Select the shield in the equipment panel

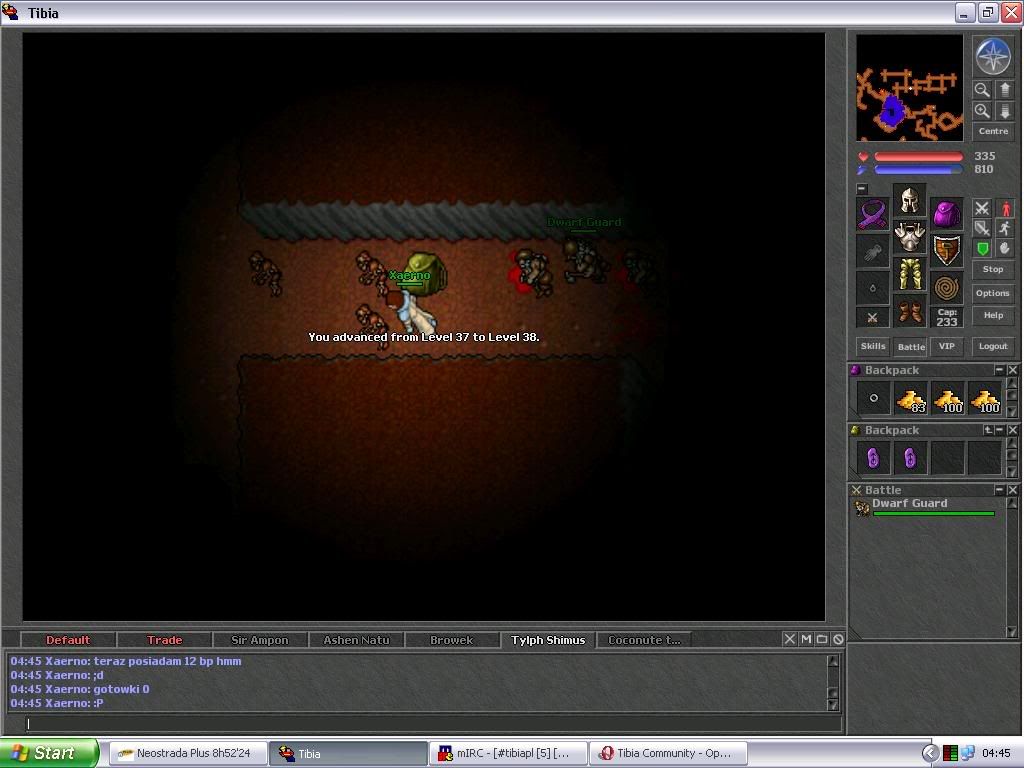(x=947, y=251)
